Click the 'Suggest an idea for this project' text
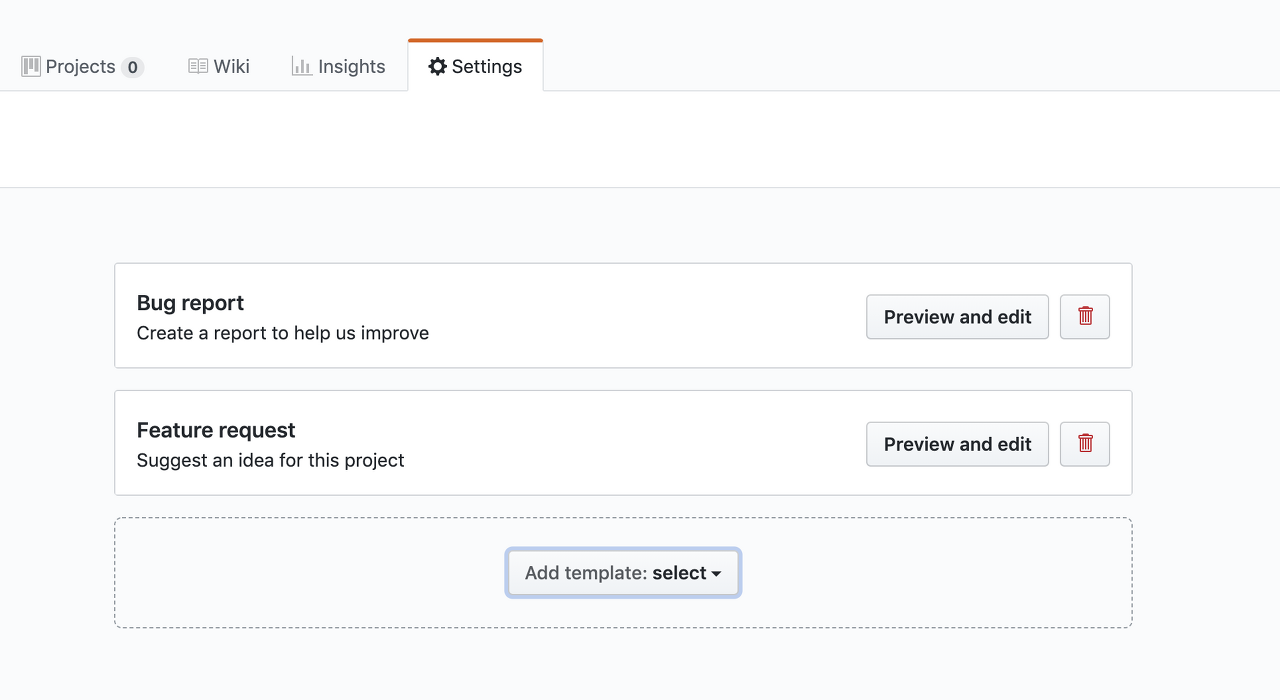Viewport: 1280px width, 700px height. point(270,460)
